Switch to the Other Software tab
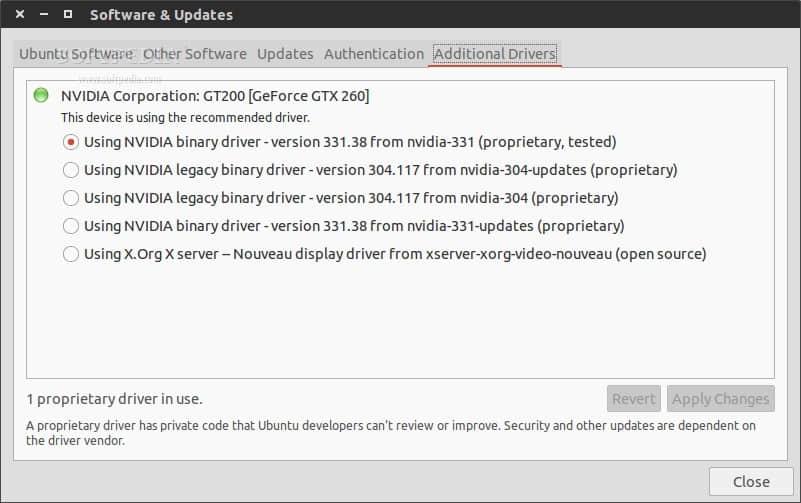Image resolution: width=801 pixels, height=503 pixels. 195,54
